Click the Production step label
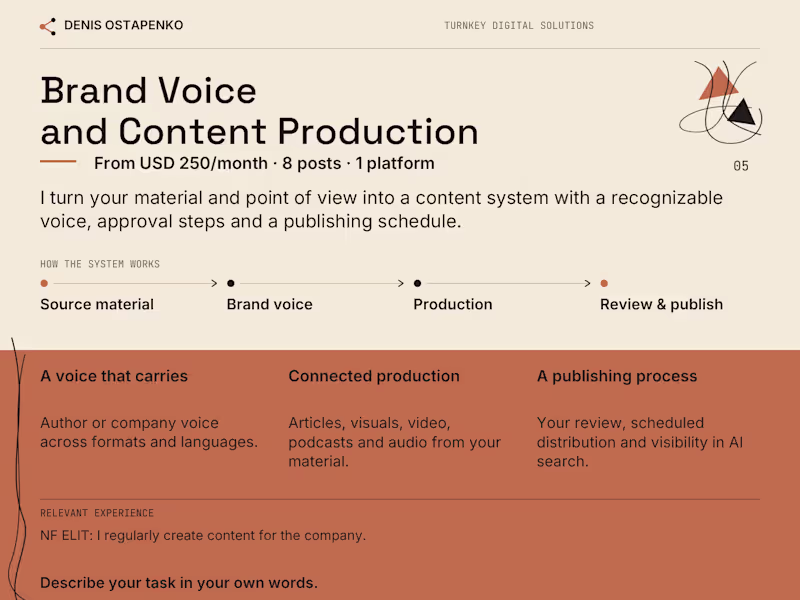Viewport: 800px width, 600px height. [453, 304]
